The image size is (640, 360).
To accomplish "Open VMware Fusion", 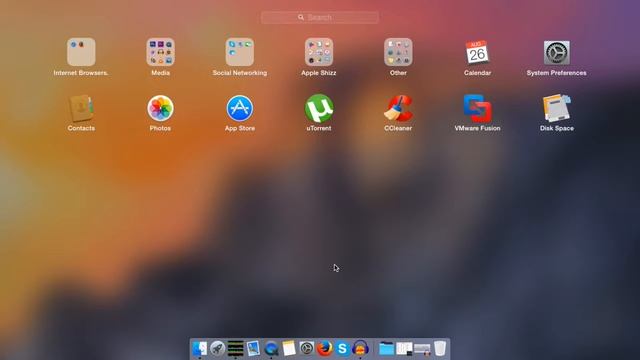I will click(477, 108).
